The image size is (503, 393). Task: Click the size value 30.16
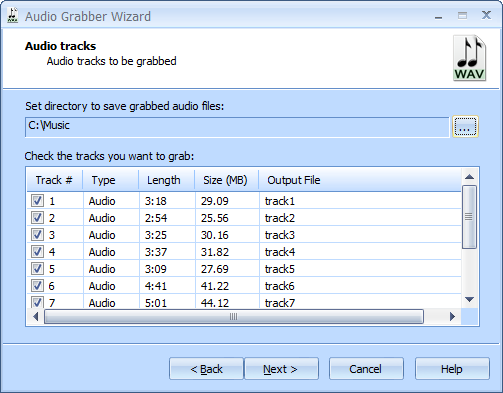point(215,235)
